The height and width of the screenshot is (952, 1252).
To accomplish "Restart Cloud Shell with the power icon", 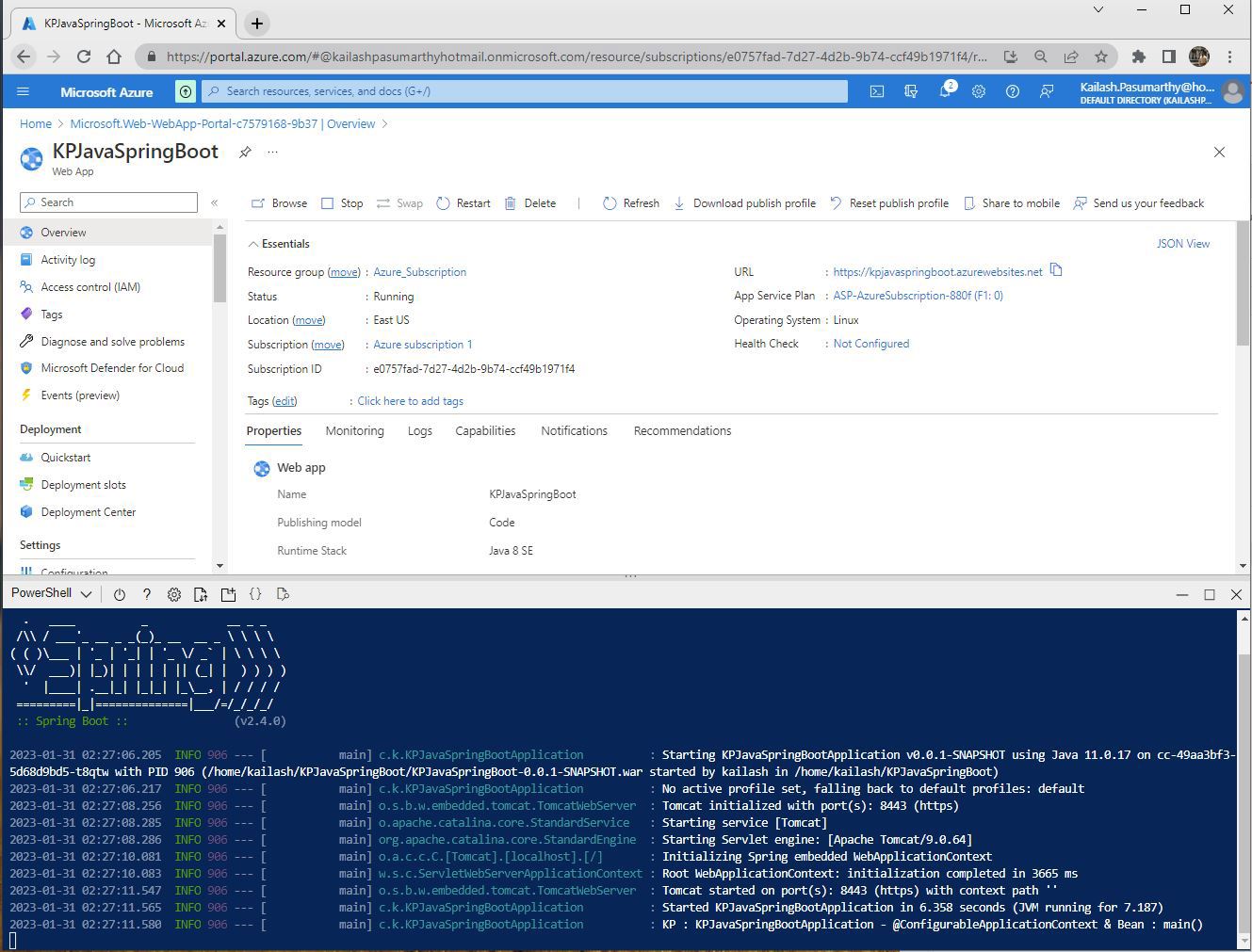I will (x=120, y=594).
